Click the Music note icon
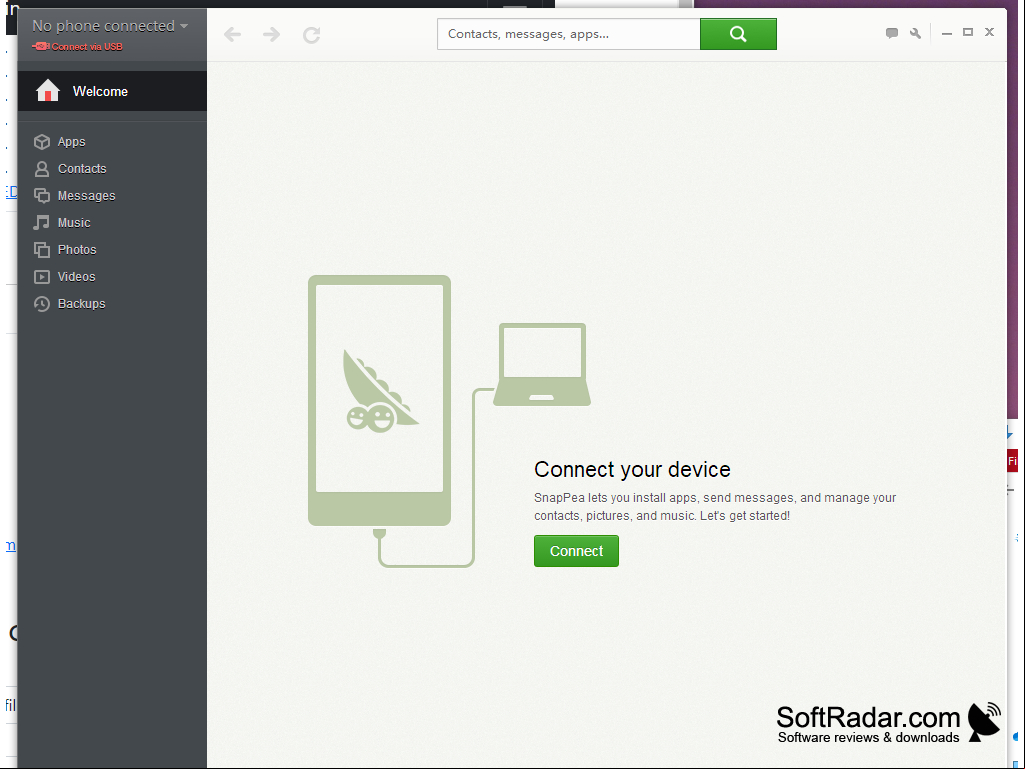 pyautogui.click(x=42, y=222)
